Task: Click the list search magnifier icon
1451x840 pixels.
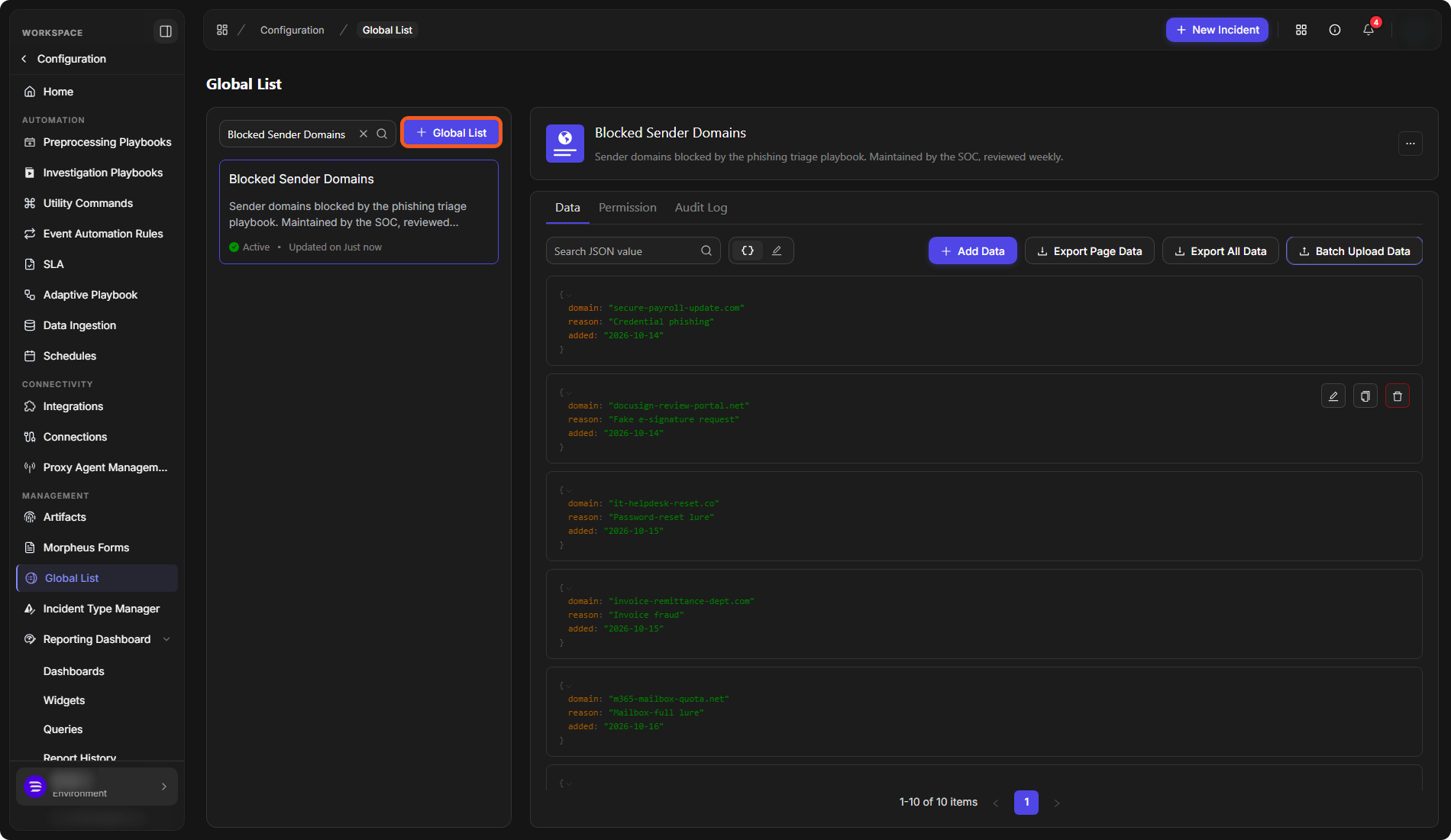Action: (x=382, y=134)
